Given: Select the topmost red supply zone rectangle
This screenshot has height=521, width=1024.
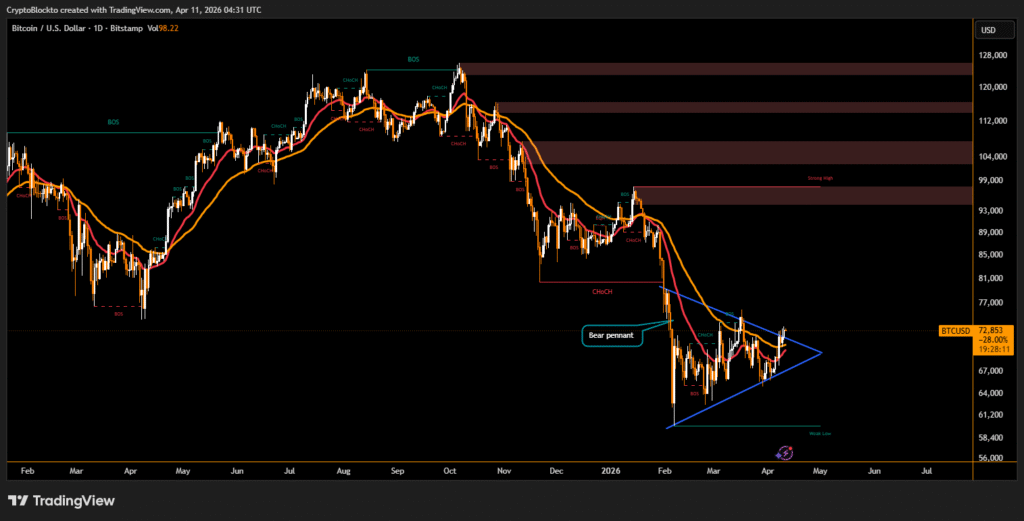Looking at the screenshot, I should (715, 69).
